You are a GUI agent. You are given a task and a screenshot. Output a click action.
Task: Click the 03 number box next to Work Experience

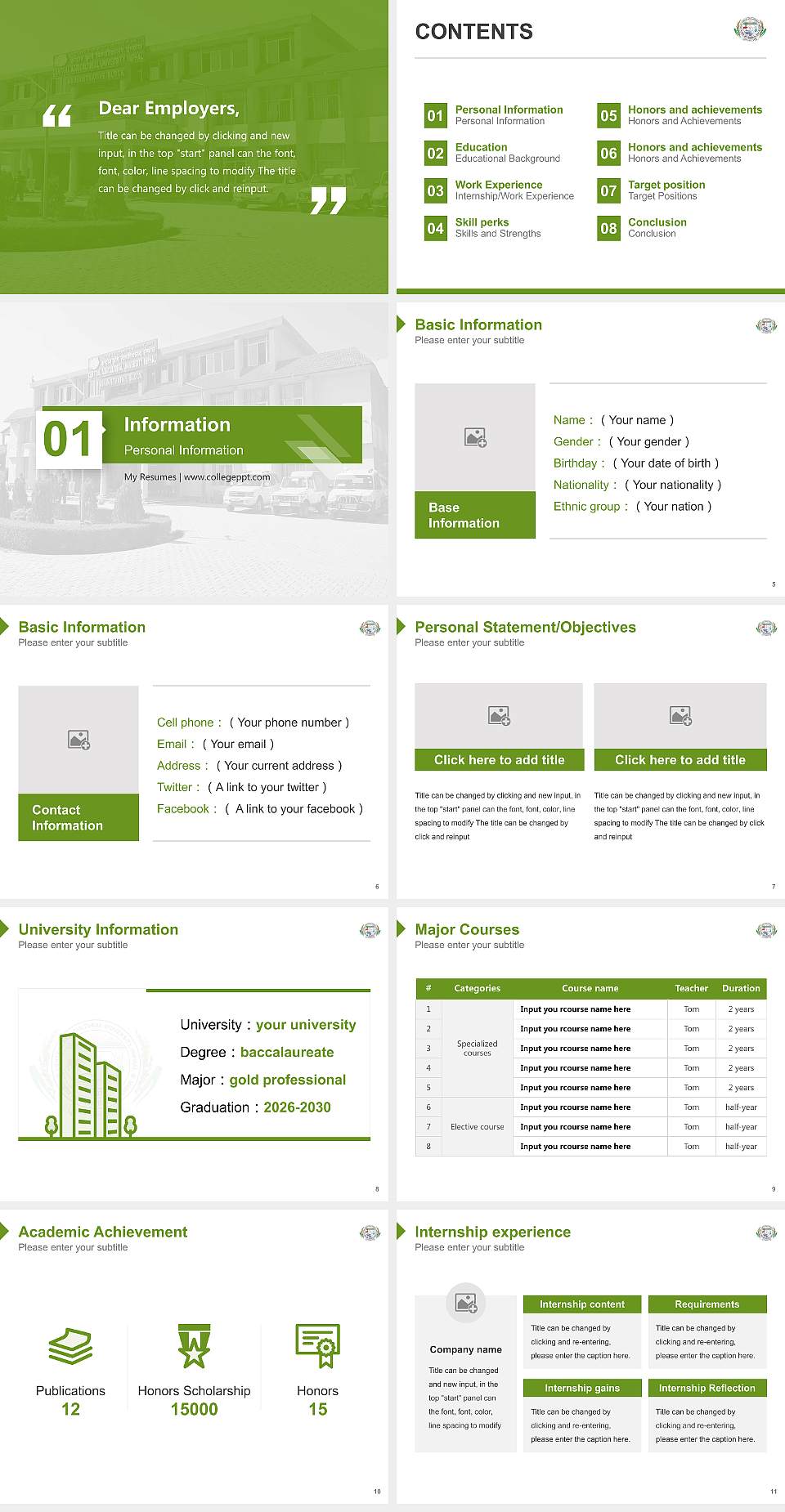point(436,190)
